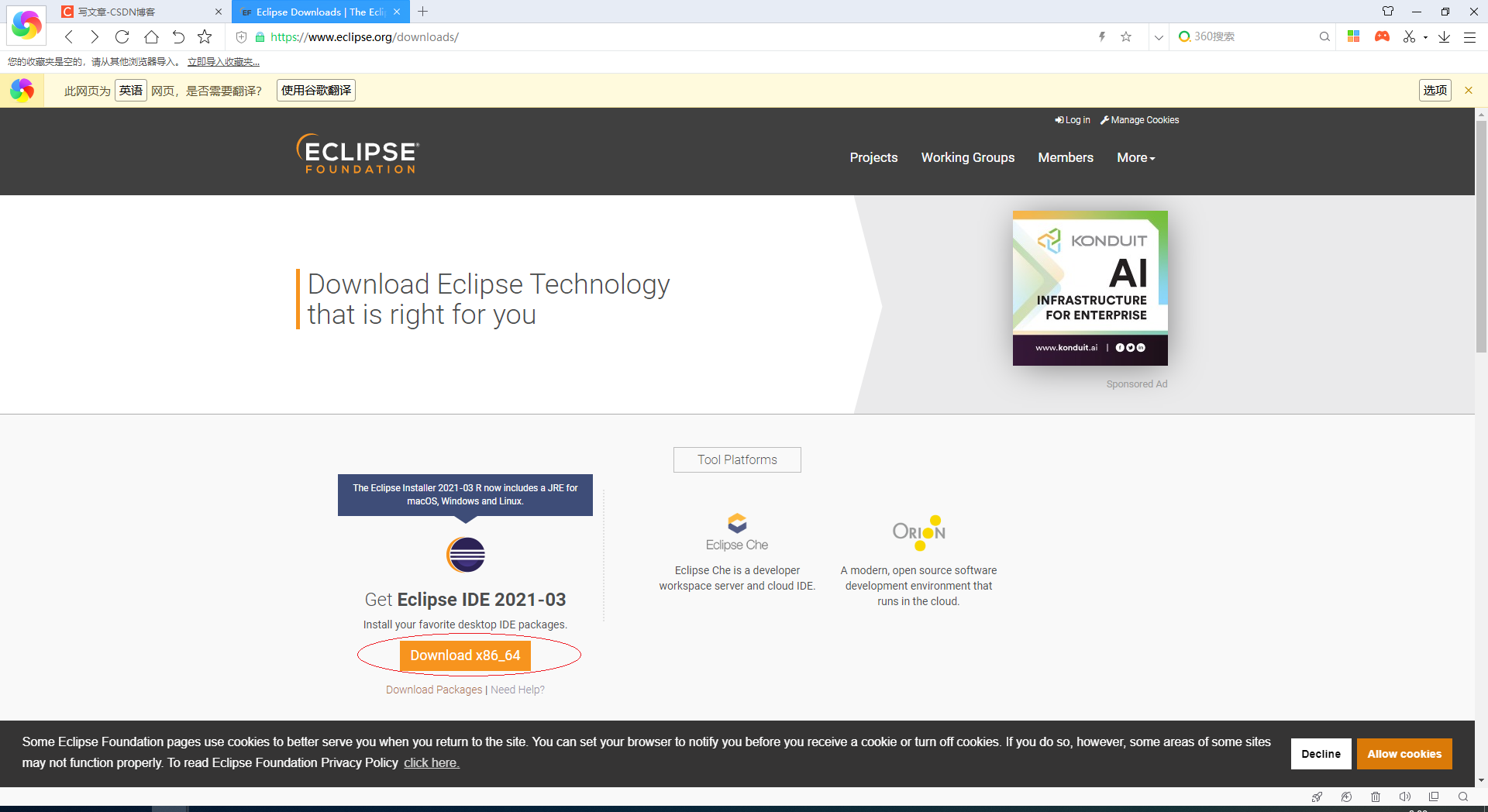Click the privacy policy 'click here' link
1488x812 pixels.
pos(432,762)
